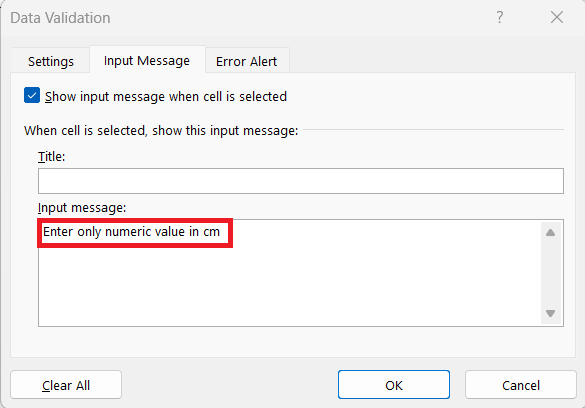Click 'When cell is selected' group heading
The width and height of the screenshot is (585, 408).
(x=161, y=131)
